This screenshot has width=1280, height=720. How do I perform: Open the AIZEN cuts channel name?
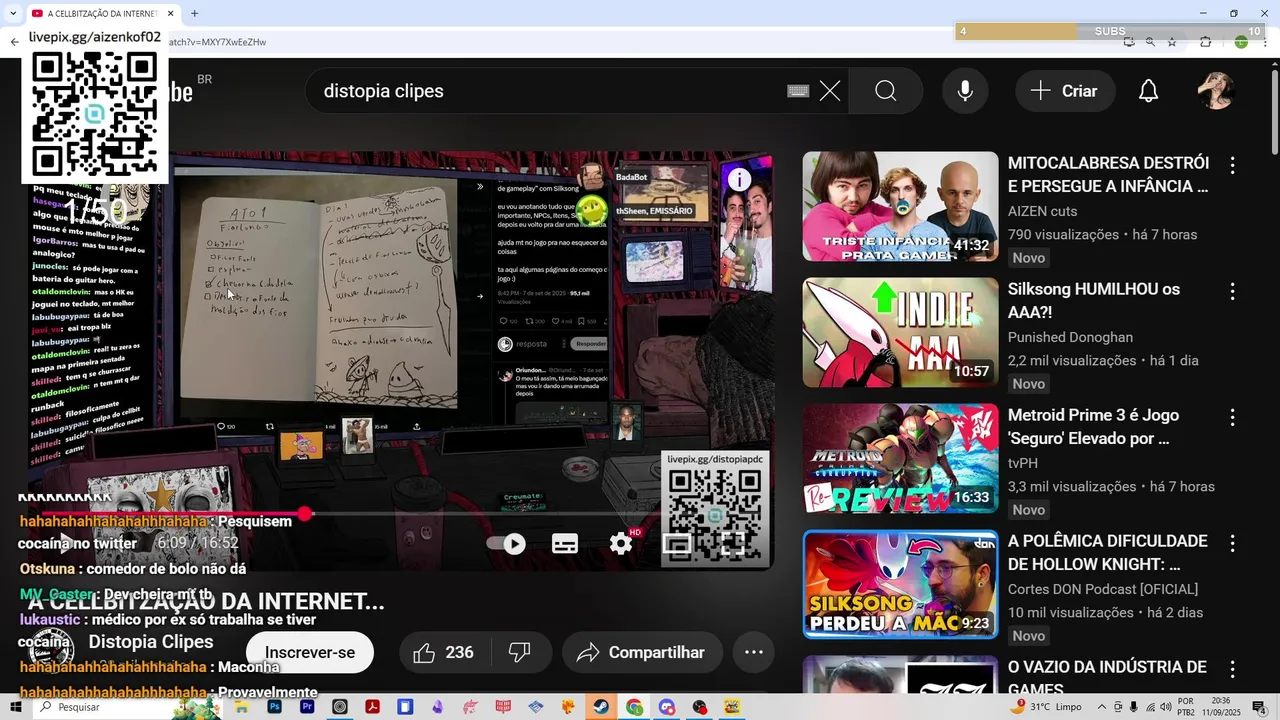click(x=1056, y=211)
